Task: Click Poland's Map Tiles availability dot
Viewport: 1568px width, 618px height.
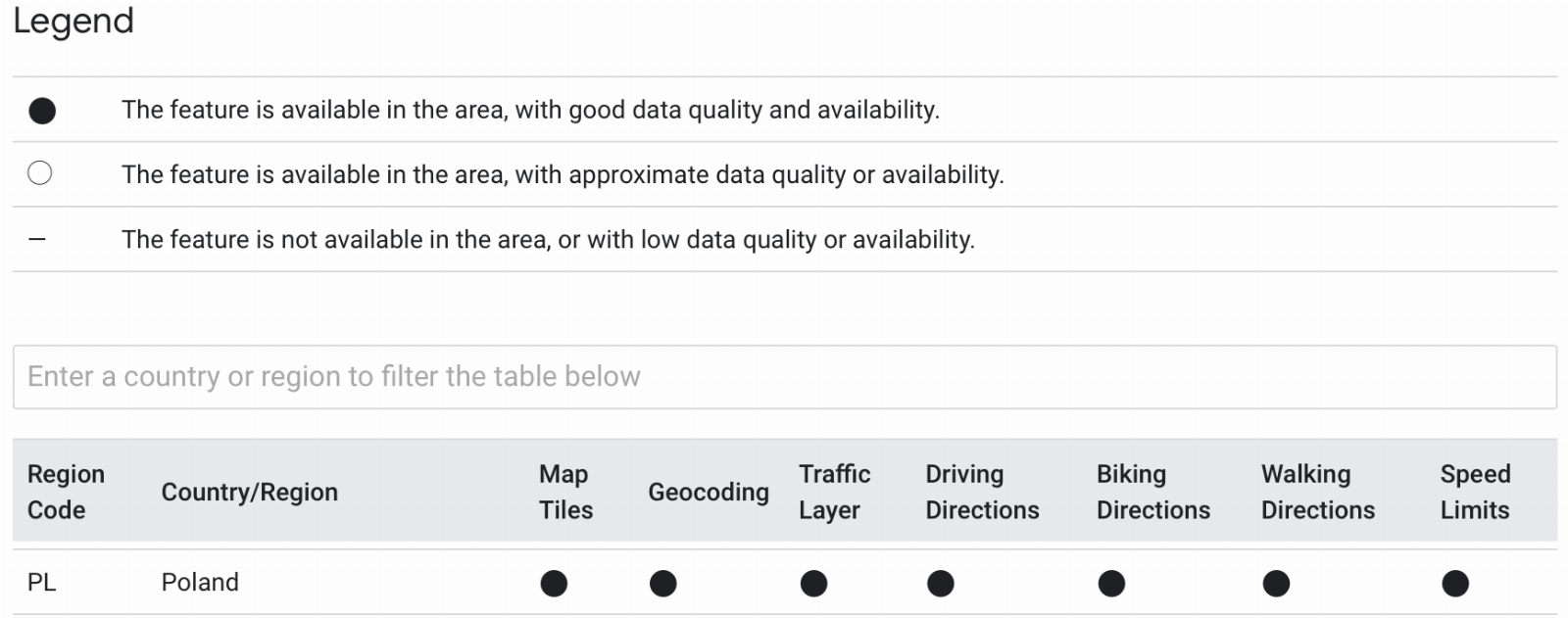Action: coord(554,584)
